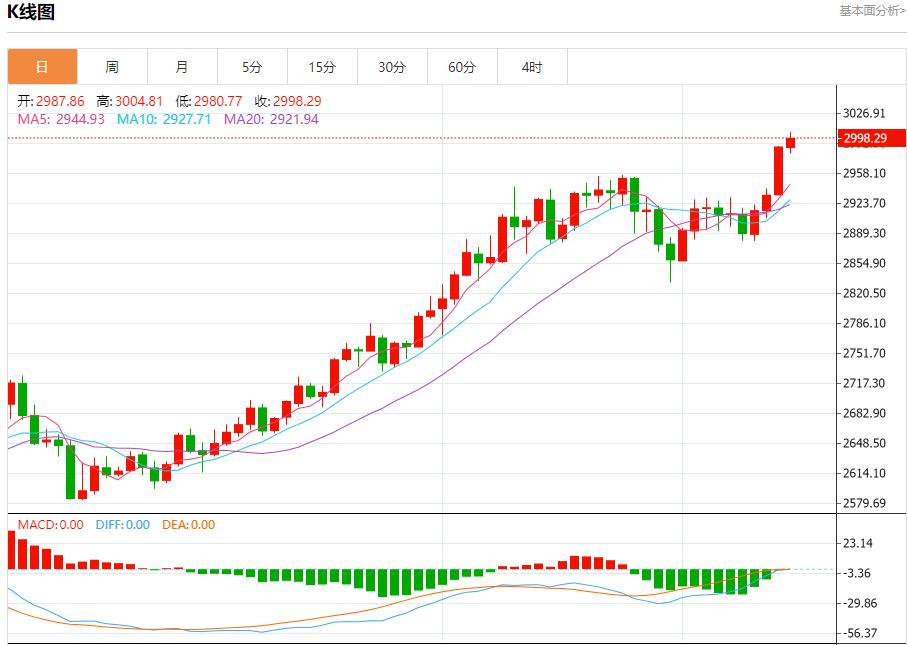The image size is (907, 645).
Task: Click the red 2998.29 current price tag
Action: pos(865,138)
